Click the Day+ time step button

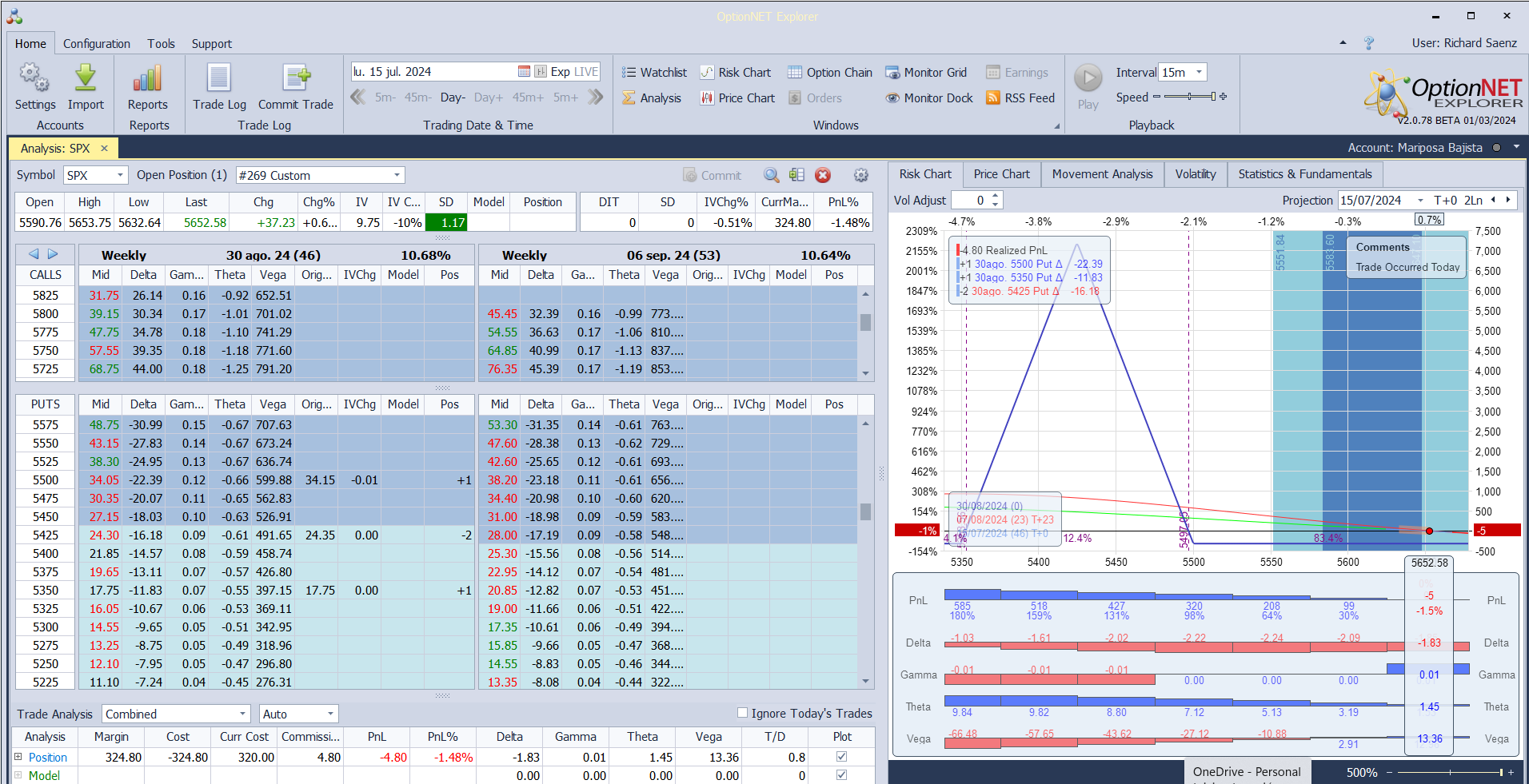point(488,98)
